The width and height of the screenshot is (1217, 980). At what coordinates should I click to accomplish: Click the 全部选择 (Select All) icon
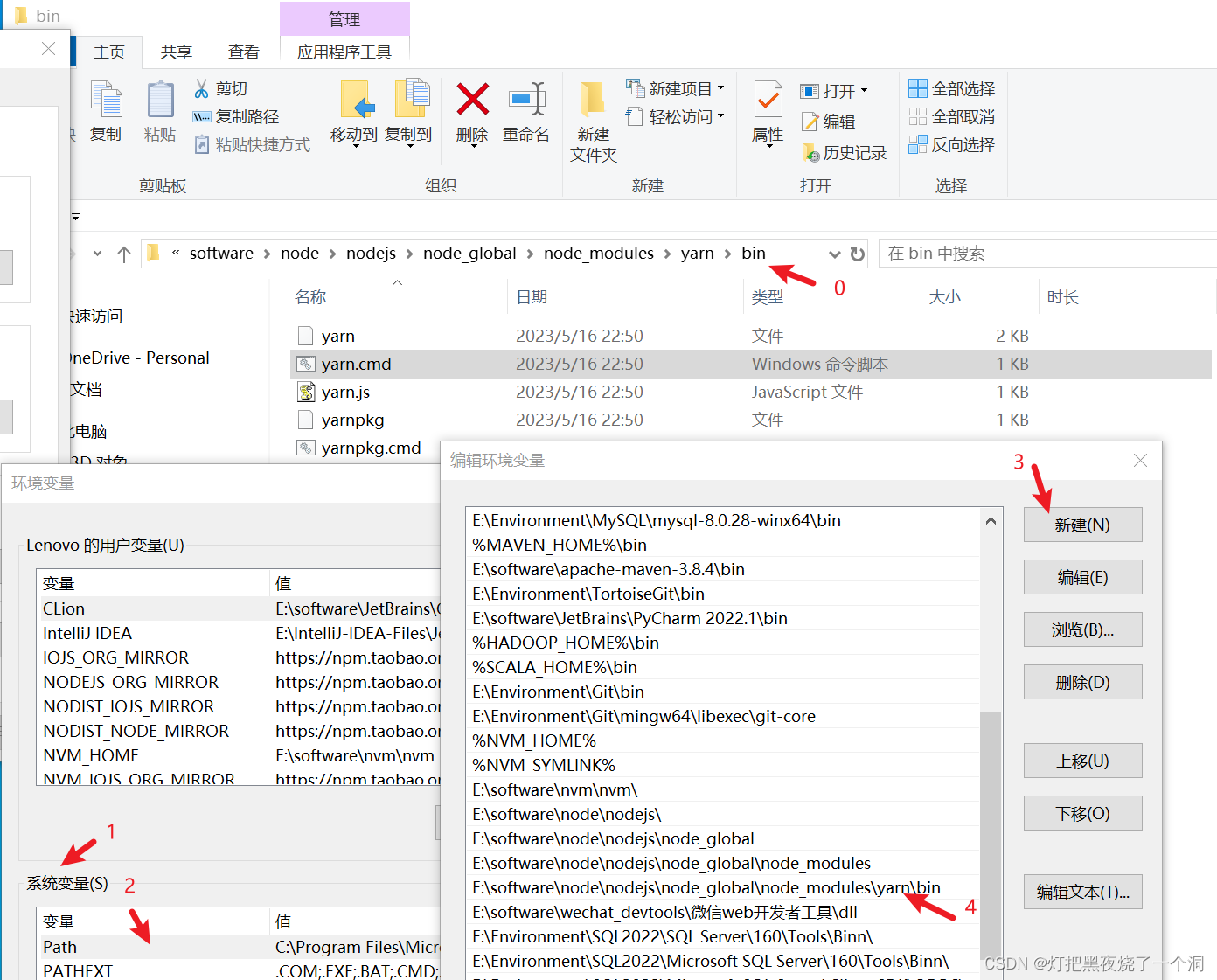(x=918, y=87)
